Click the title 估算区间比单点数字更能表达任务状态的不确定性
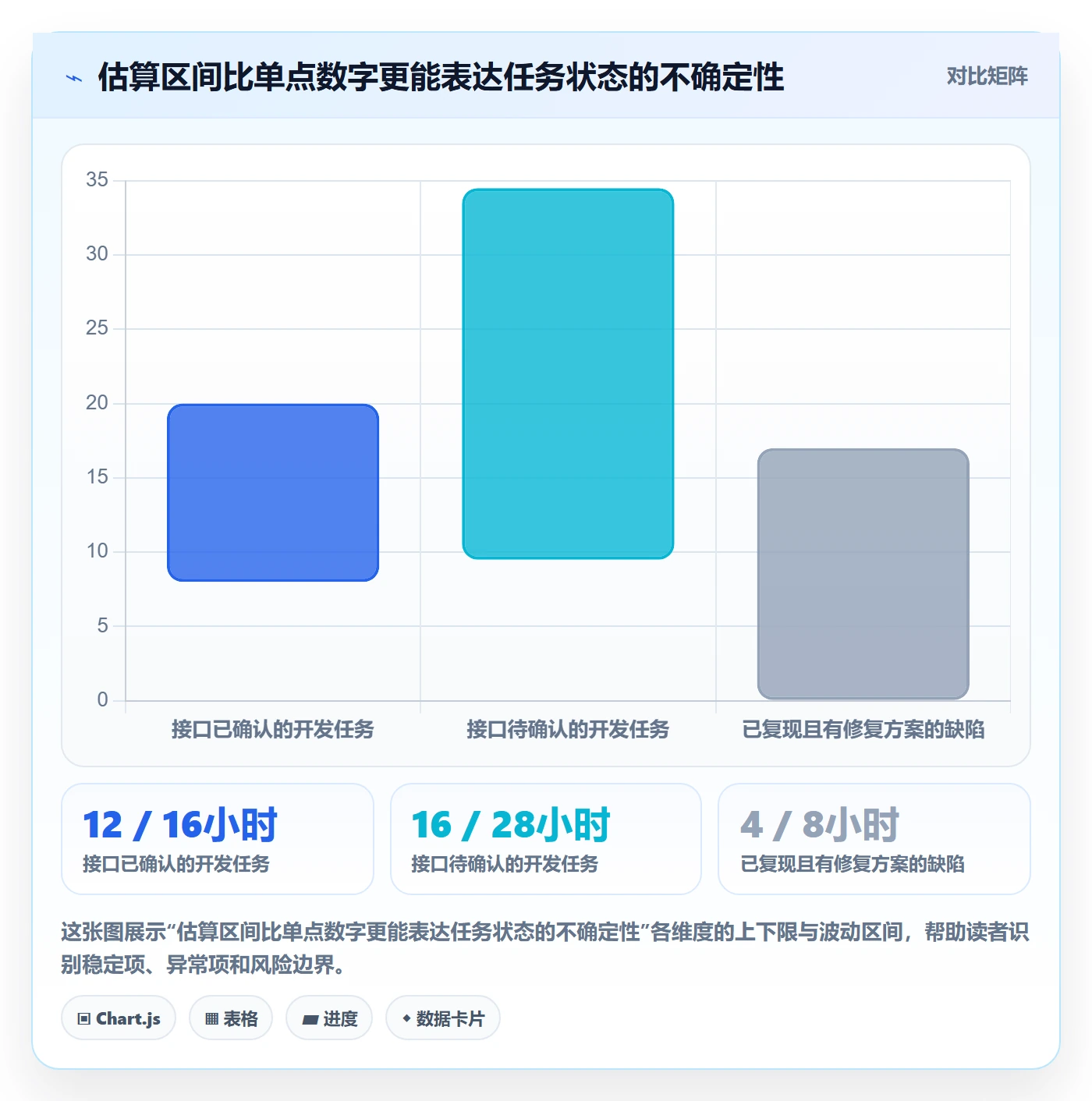1092x1101 pixels. pos(441,77)
